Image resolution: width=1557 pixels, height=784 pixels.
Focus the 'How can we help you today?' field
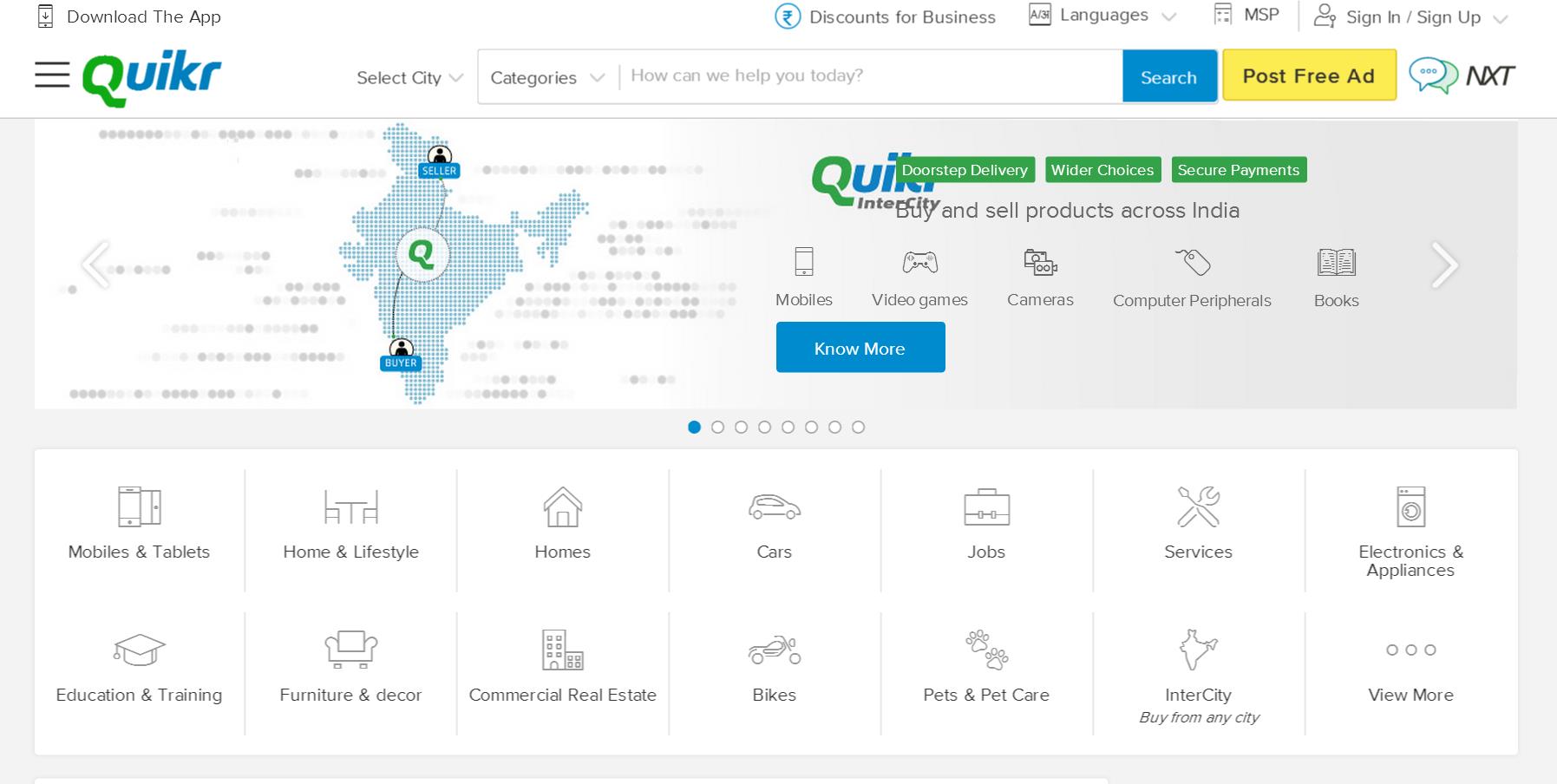(869, 76)
